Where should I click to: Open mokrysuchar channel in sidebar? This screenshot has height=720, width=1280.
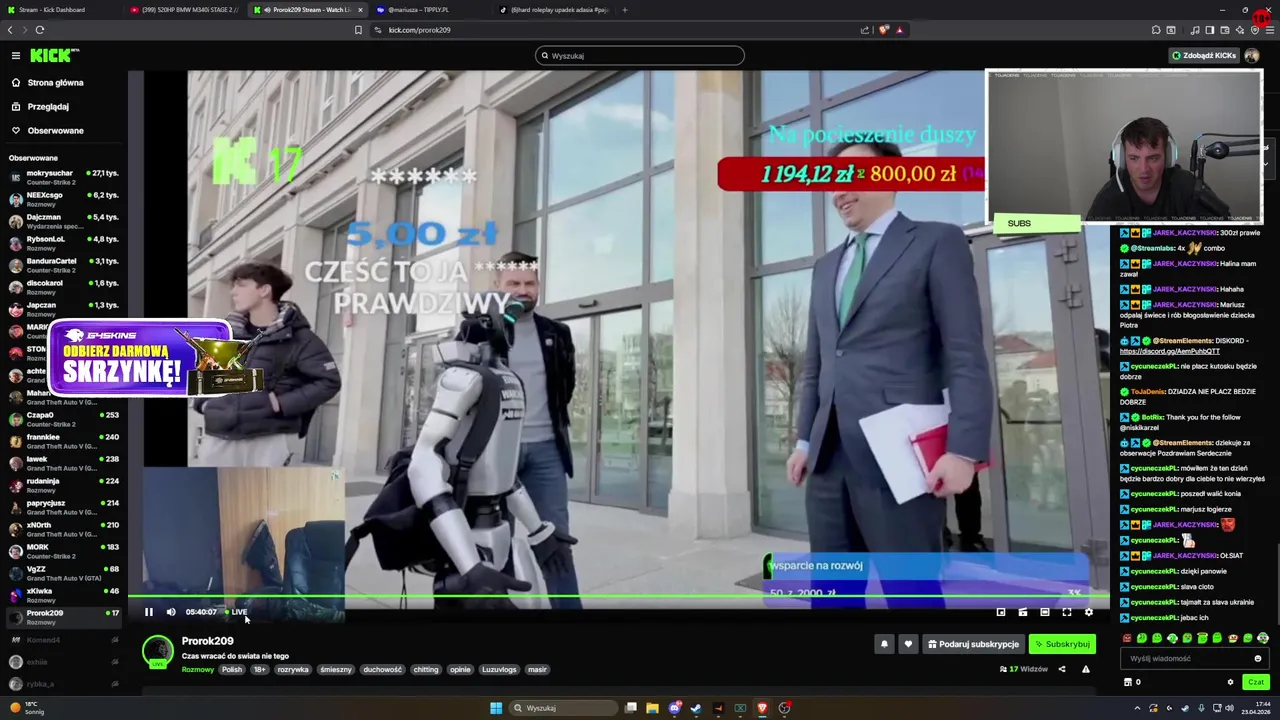click(x=64, y=177)
